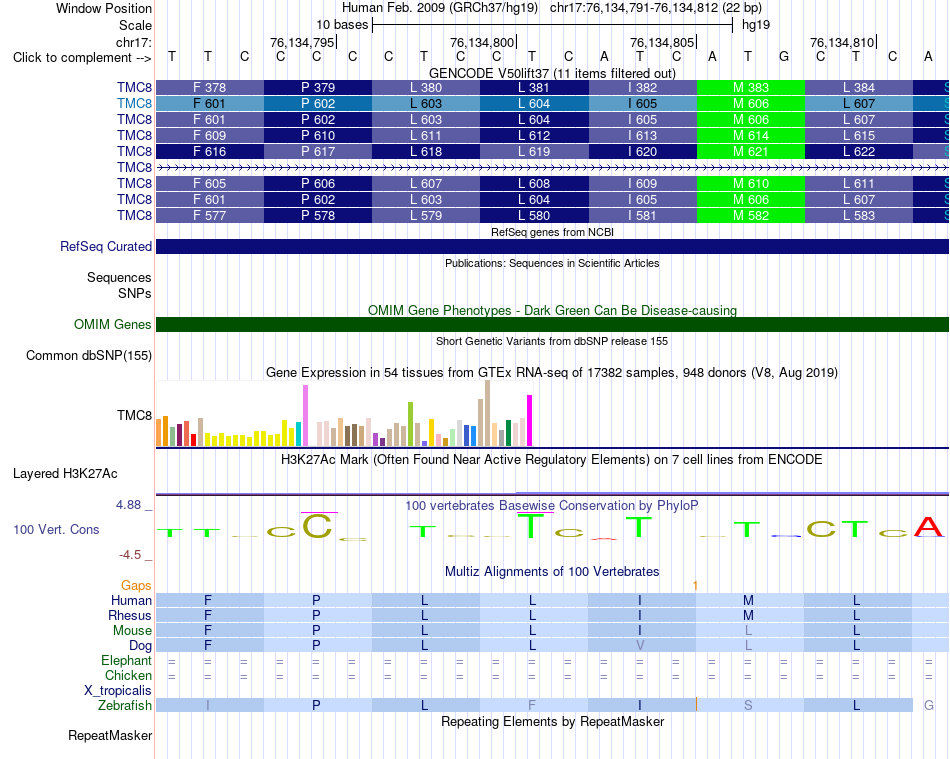Click the RepeatMasker track label
The height and width of the screenshot is (759, 950).
[110, 735]
